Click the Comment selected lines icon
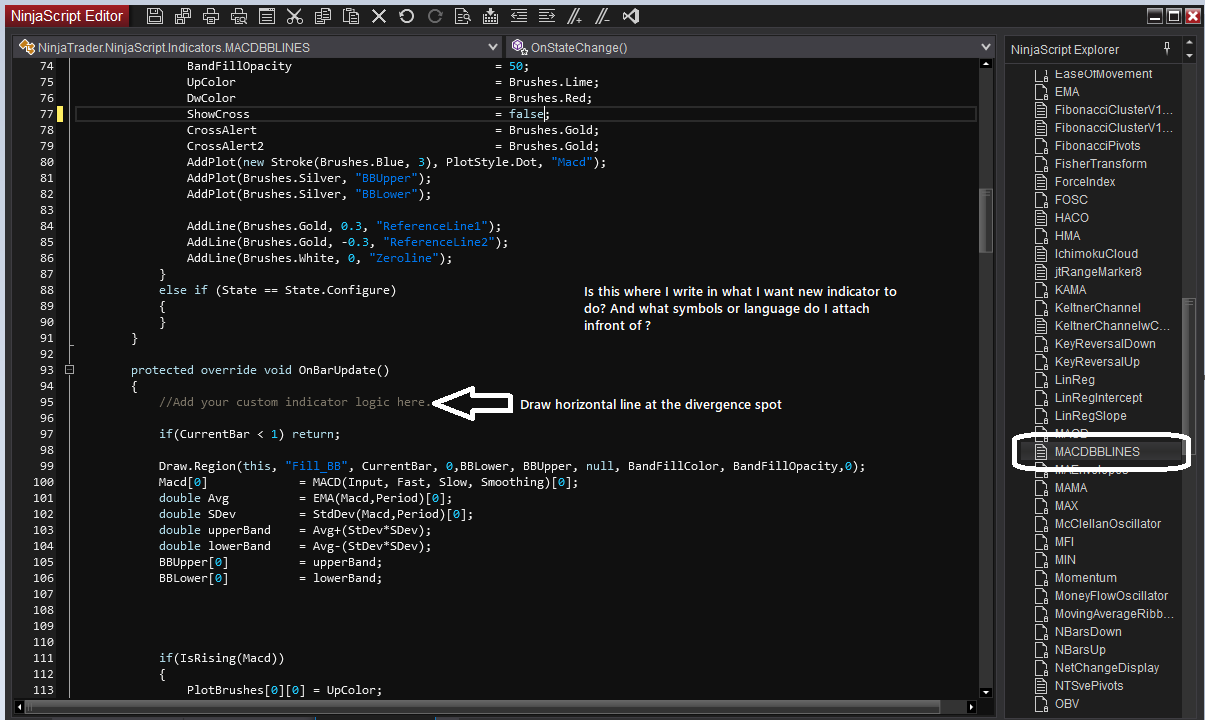This screenshot has height=721, width=1205. [x=574, y=16]
